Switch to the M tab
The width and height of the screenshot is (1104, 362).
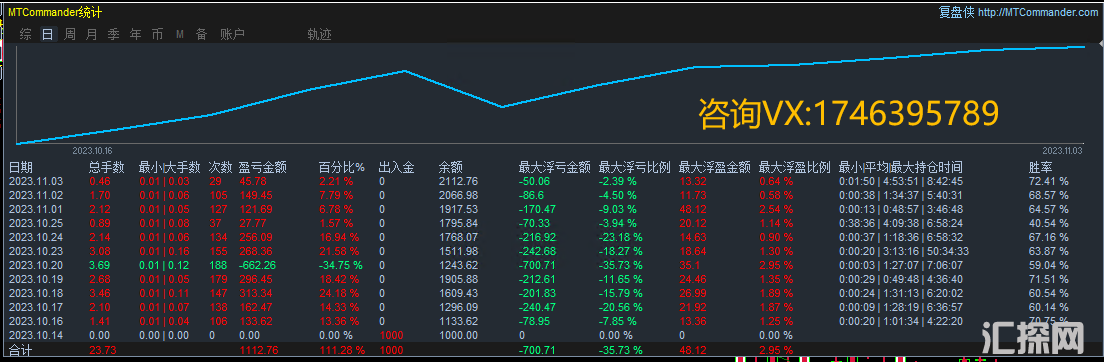click(180, 34)
